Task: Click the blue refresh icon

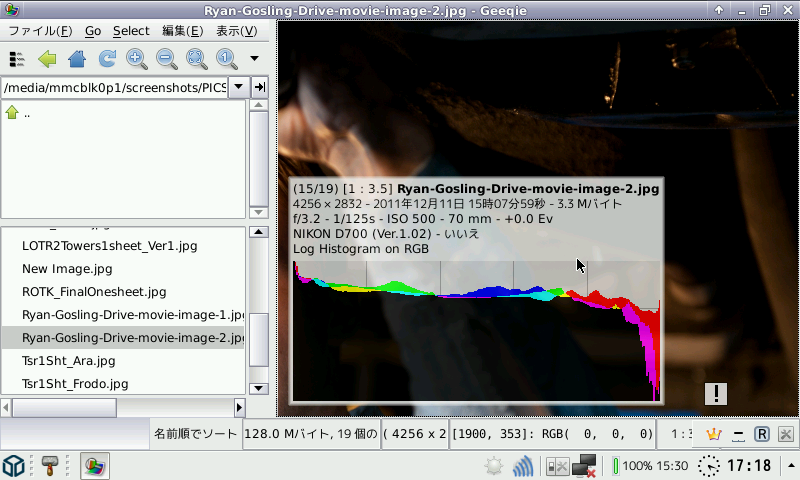Action: 107,59
